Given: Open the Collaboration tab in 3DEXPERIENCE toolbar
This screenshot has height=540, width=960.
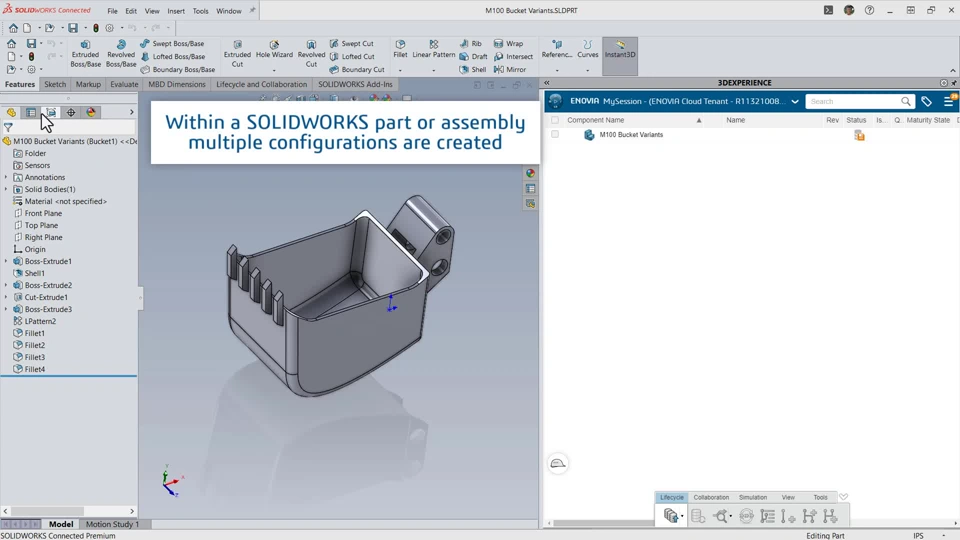Looking at the screenshot, I should (711, 497).
